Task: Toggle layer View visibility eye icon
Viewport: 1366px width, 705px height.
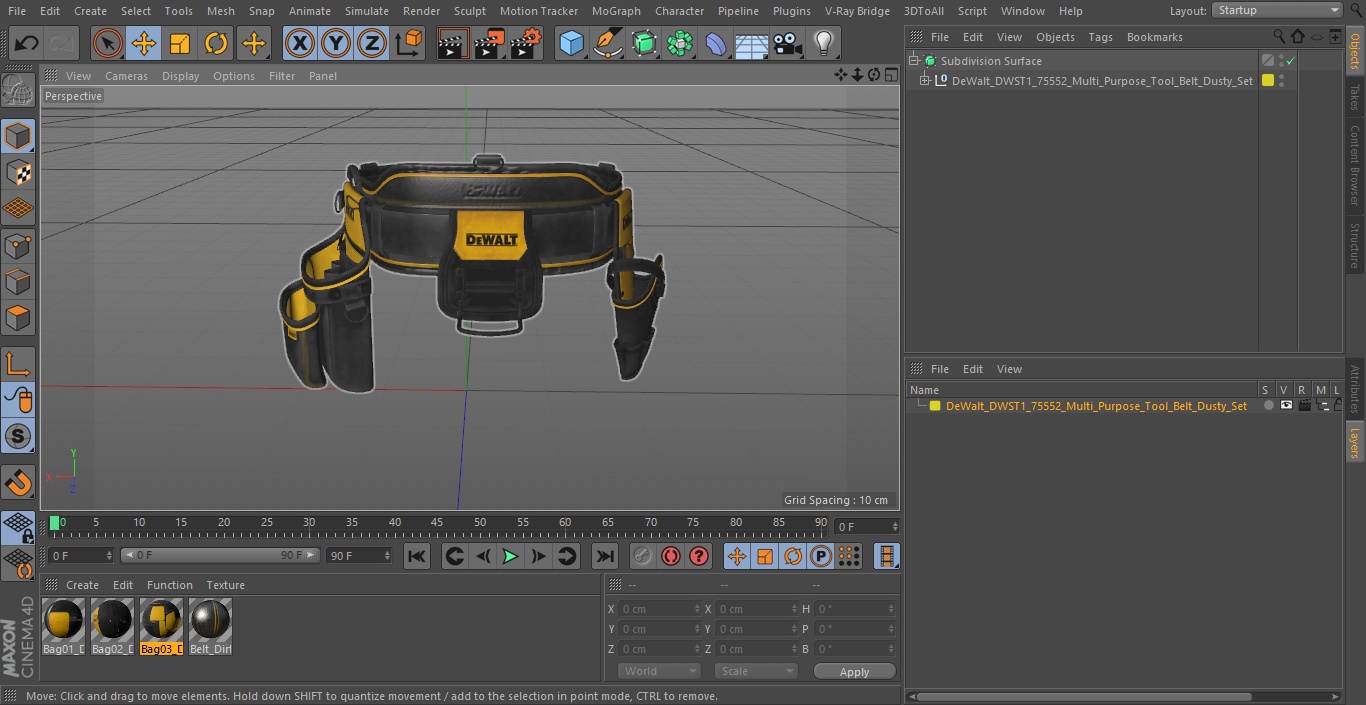Action: (x=1286, y=406)
